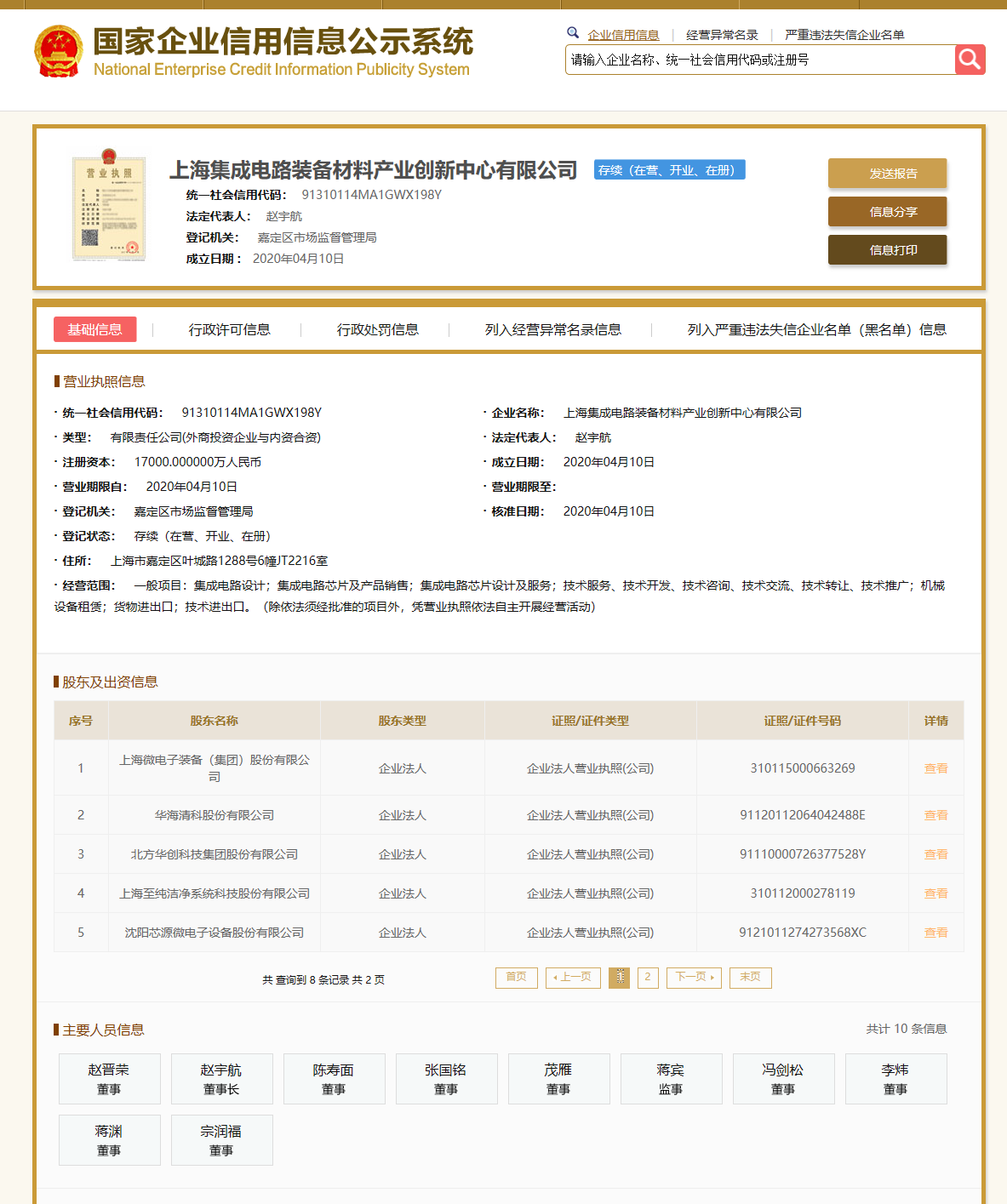This screenshot has height=1204, width=1007.
Task: View details for 华海清科股份有限公司 shareholder
Action: (x=935, y=815)
